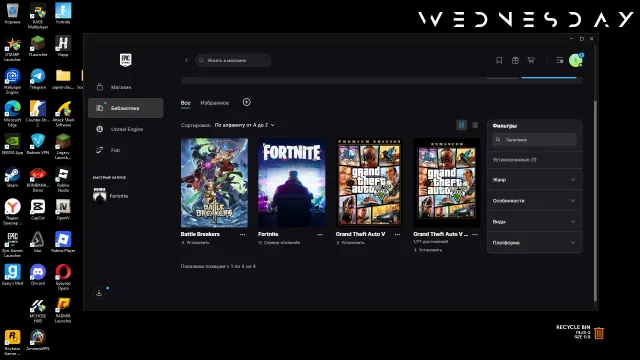Screen dimensions: 640x360
Task: Expand the Платформа filter
Action: (535, 242)
